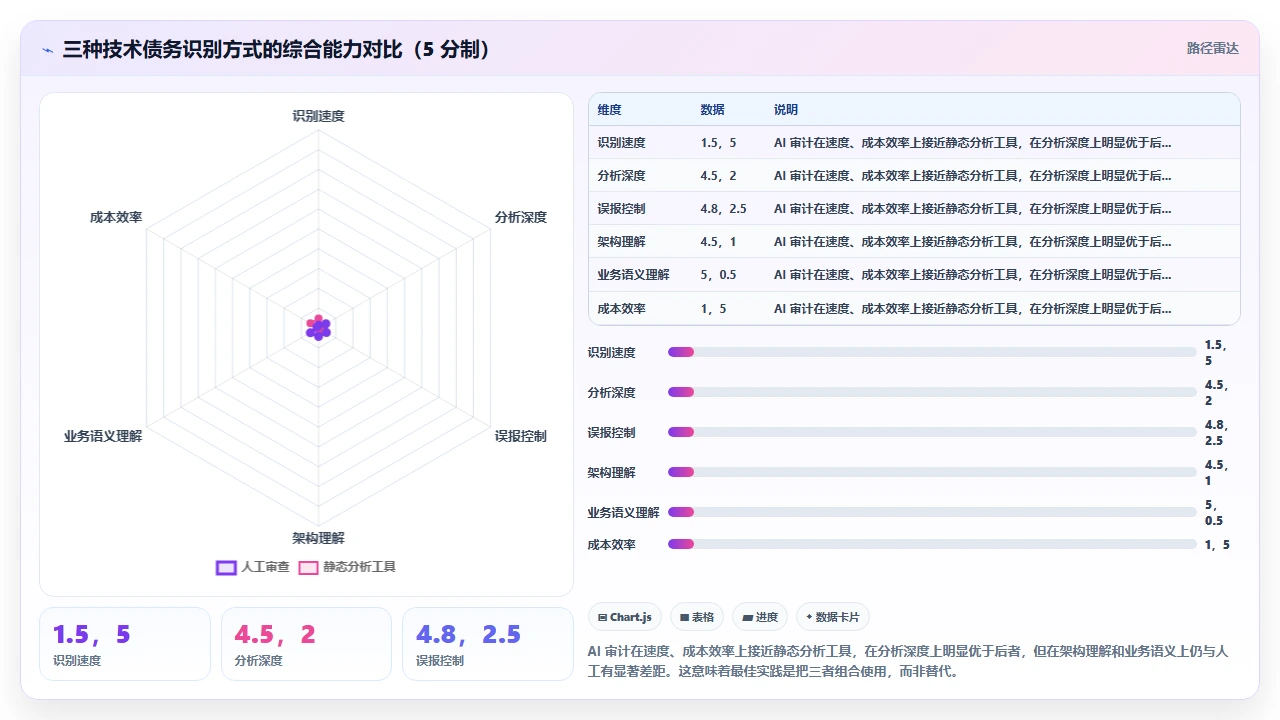Click the 架构理解 radar axis label

click(318, 538)
